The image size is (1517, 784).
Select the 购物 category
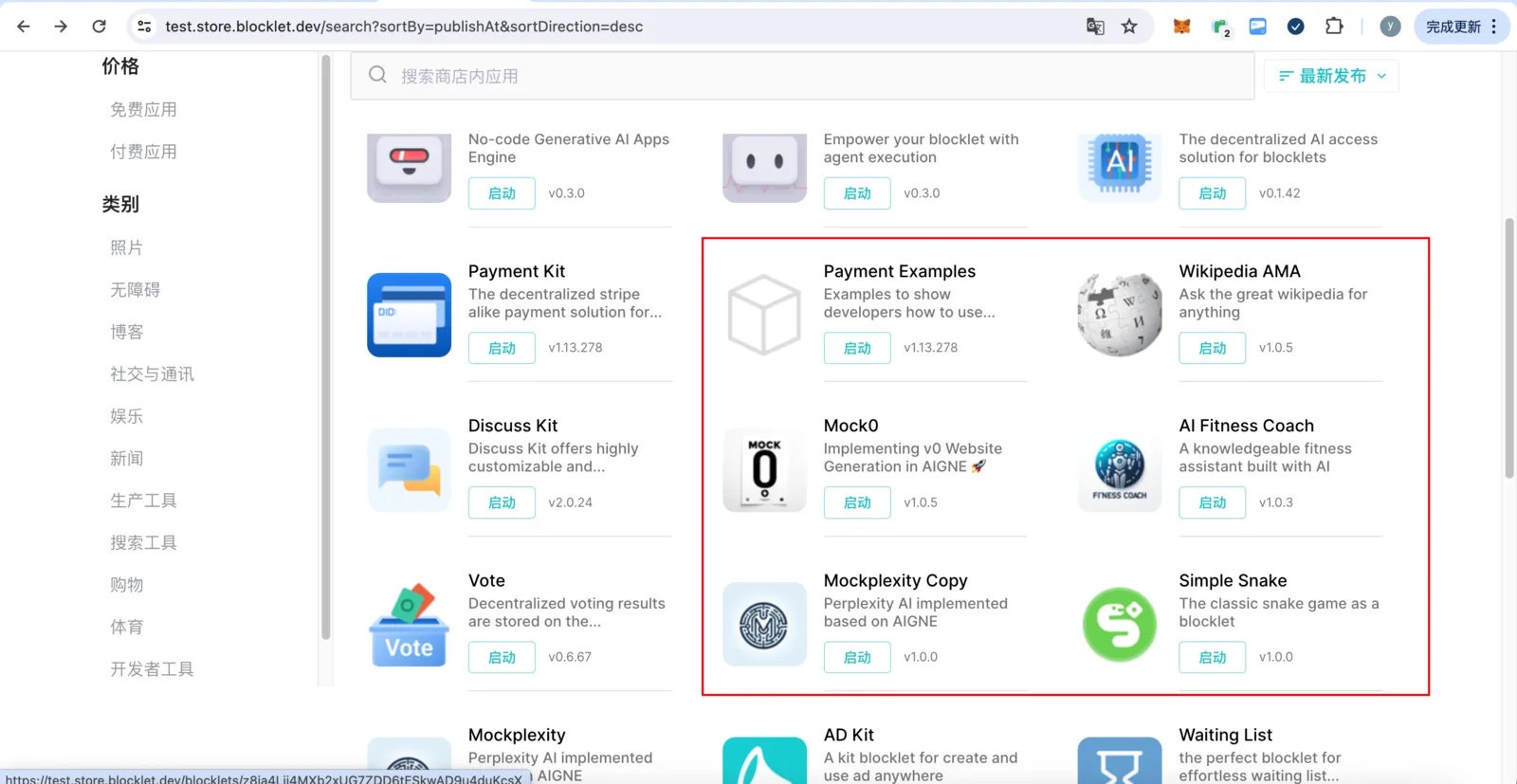126,585
